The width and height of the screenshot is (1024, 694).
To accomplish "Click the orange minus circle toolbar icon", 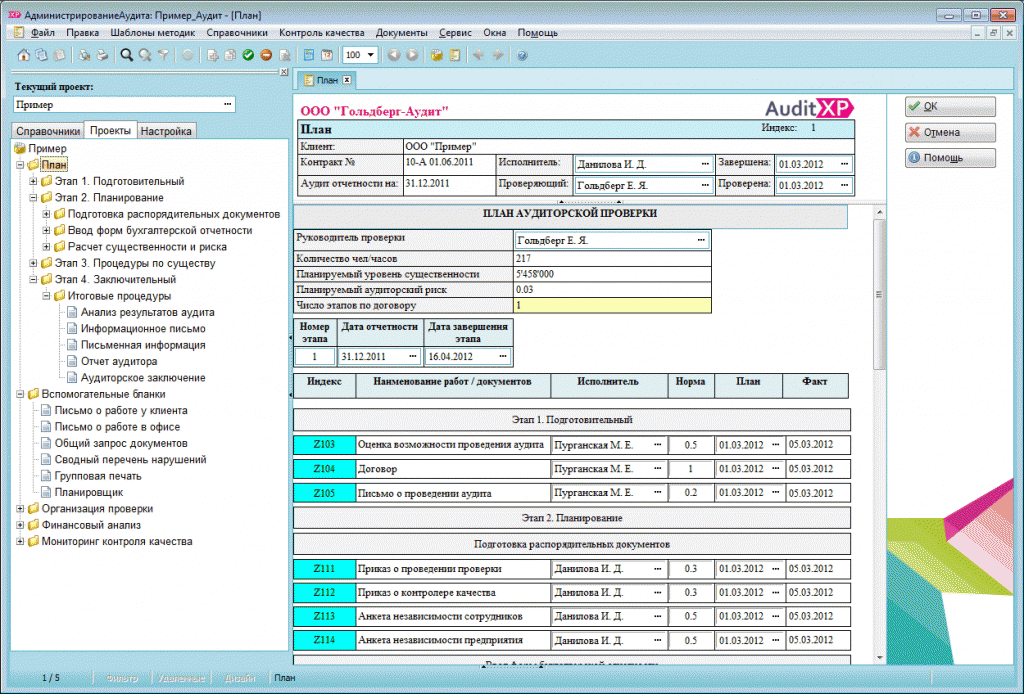I will coord(266,55).
